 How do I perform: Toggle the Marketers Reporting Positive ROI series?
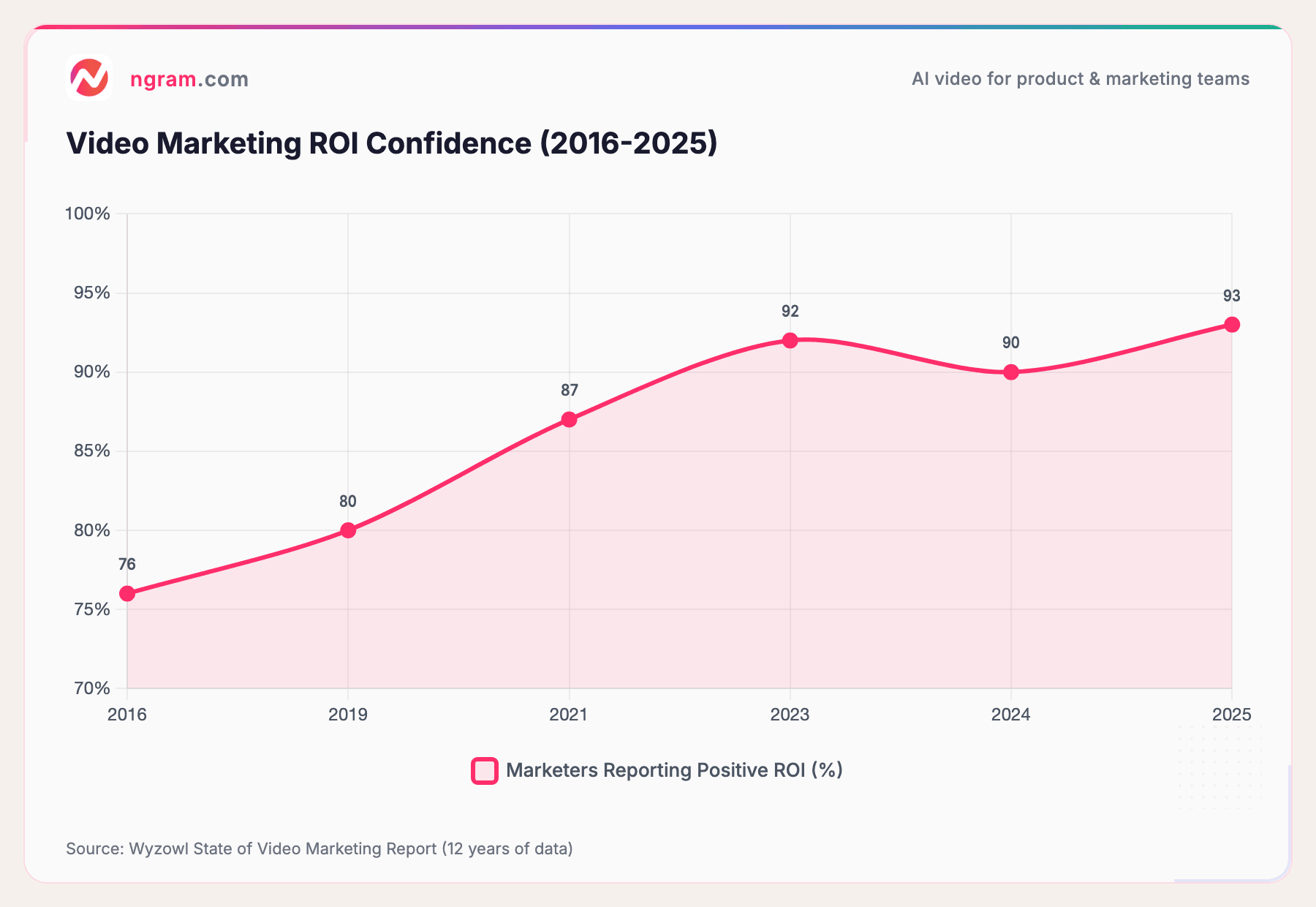pyautogui.click(x=673, y=769)
